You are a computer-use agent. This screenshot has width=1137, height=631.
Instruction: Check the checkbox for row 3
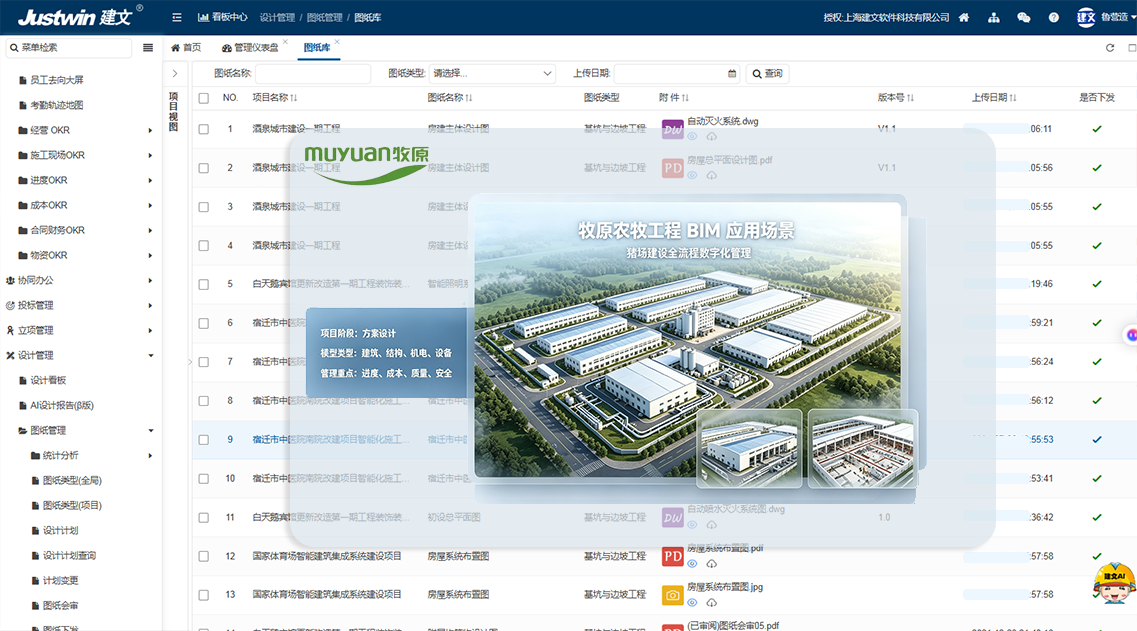pyautogui.click(x=204, y=207)
